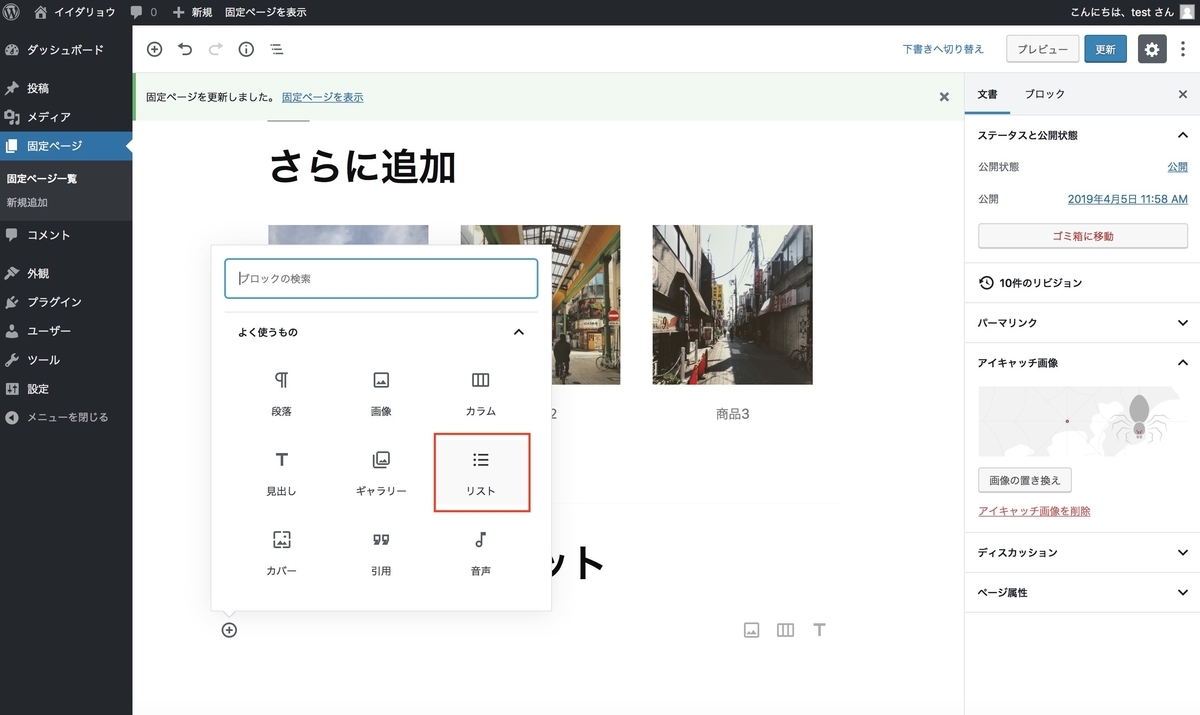Insert a リスト list block
This screenshot has width=1200, height=715.
(x=481, y=473)
